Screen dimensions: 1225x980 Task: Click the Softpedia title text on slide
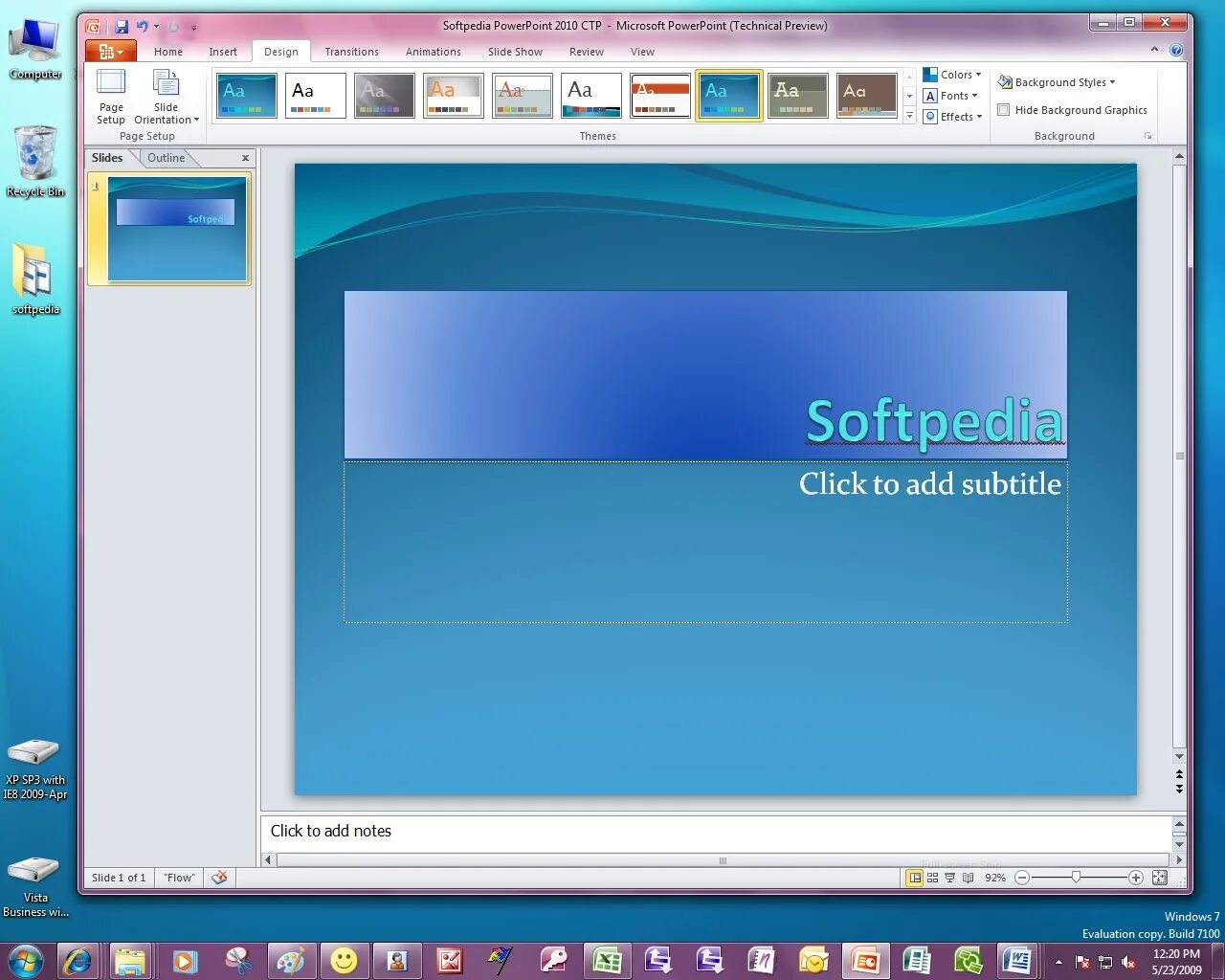(934, 421)
